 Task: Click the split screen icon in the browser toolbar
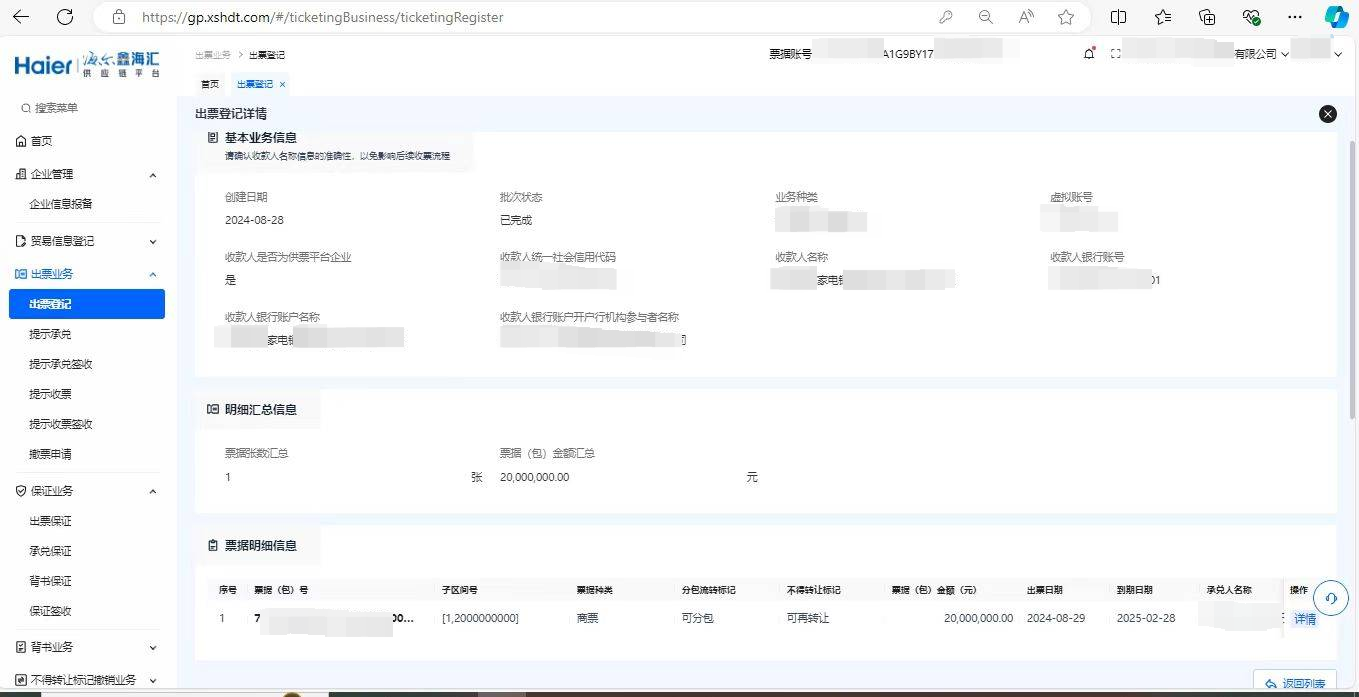tap(1118, 17)
